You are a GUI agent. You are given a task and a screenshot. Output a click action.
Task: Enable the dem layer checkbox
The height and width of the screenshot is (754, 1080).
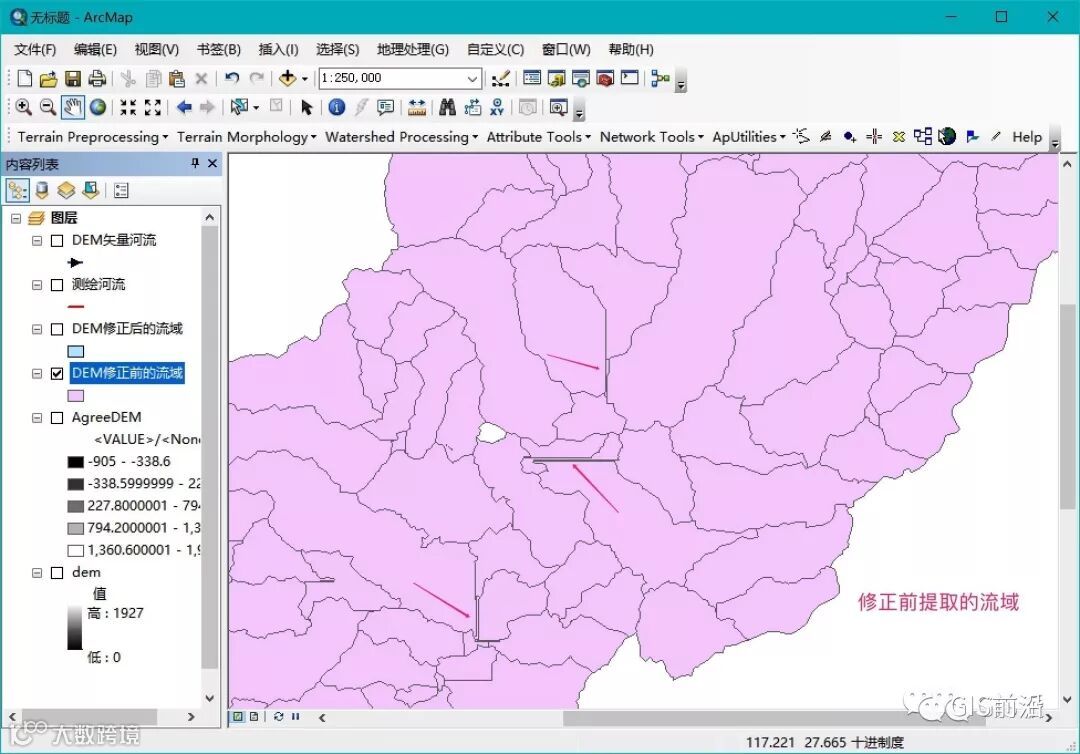click(57, 573)
